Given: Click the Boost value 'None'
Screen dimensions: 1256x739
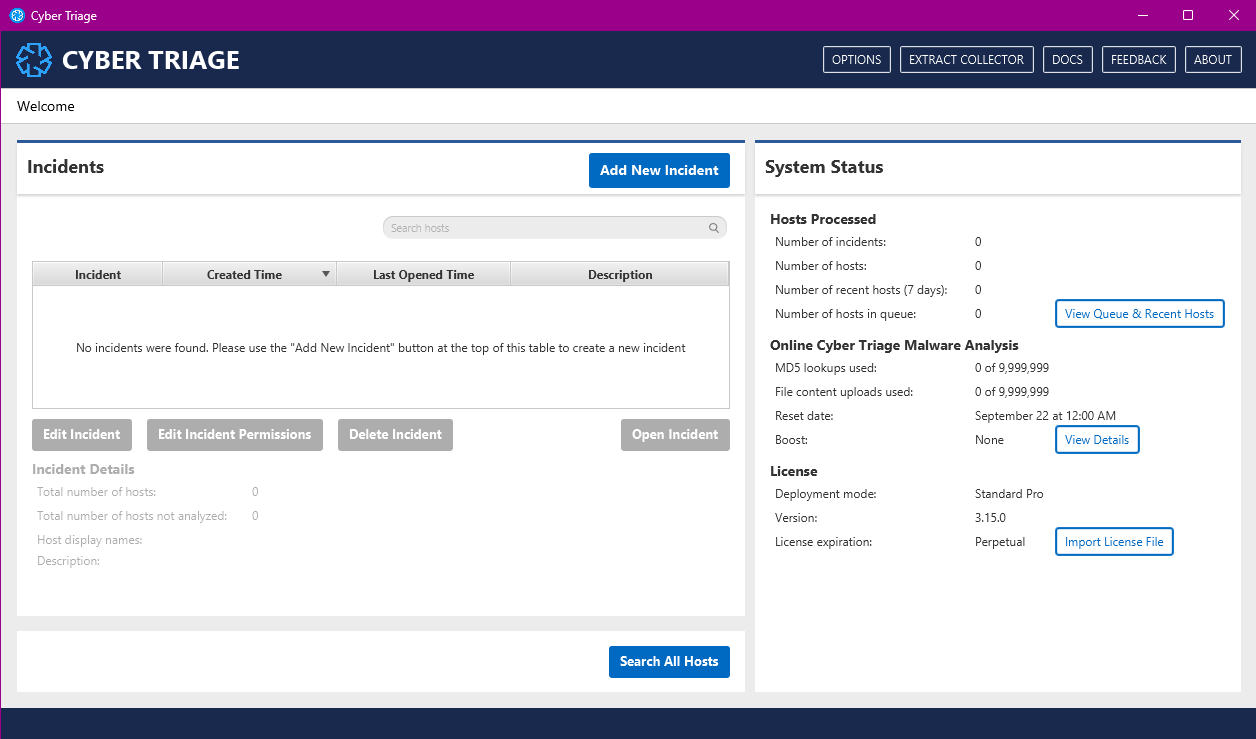Looking at the screenshot, I should pyautogui.click(x=989, y=440).
